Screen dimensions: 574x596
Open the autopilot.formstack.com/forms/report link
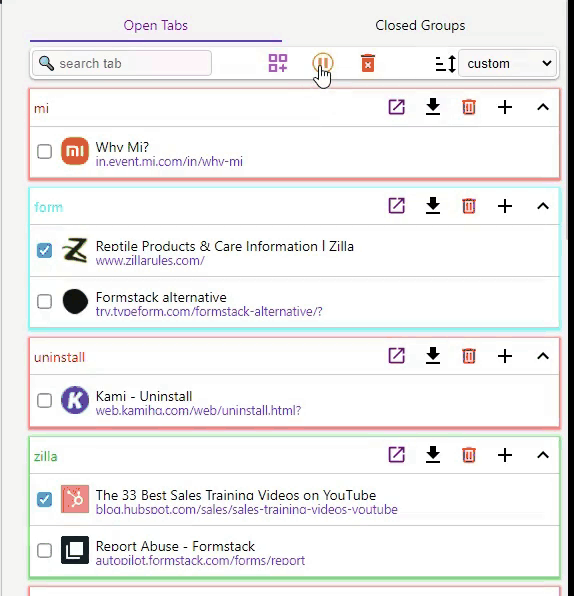tap(200, 561)
